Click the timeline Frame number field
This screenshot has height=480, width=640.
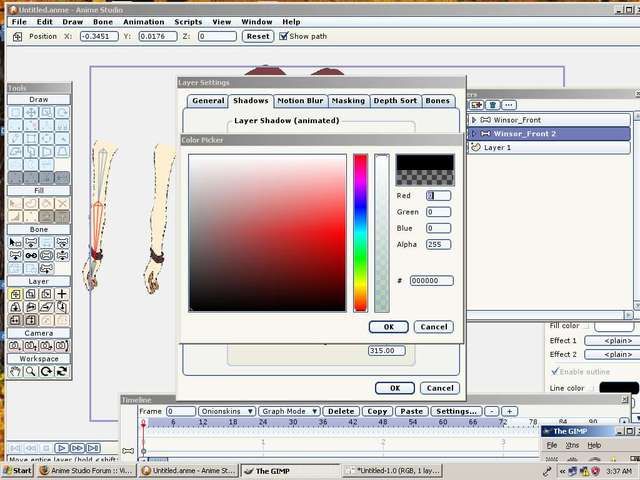(x=181, y=411)
